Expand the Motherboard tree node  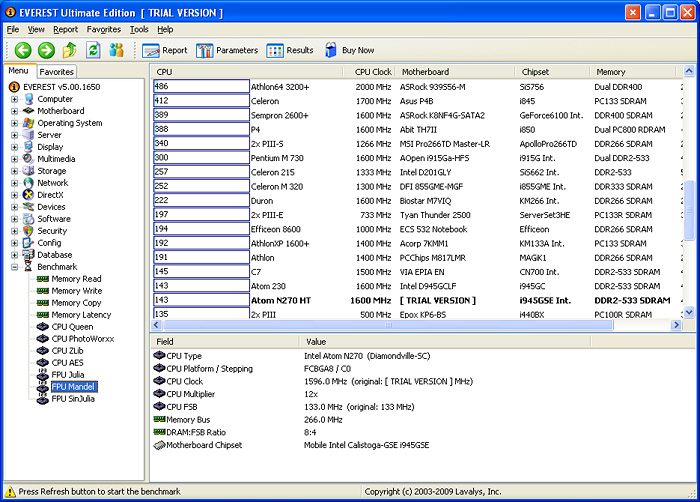14,111
